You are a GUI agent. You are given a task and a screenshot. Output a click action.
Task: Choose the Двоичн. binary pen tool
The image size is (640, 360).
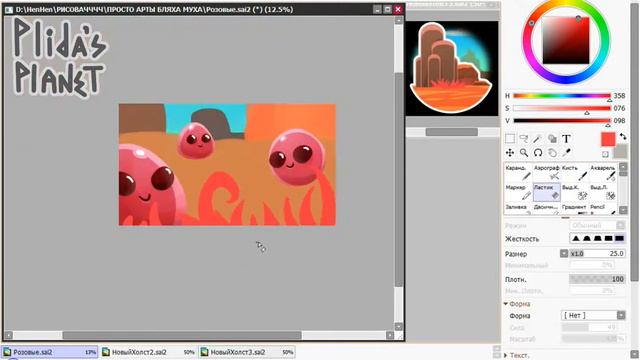[x=547, y=209]
